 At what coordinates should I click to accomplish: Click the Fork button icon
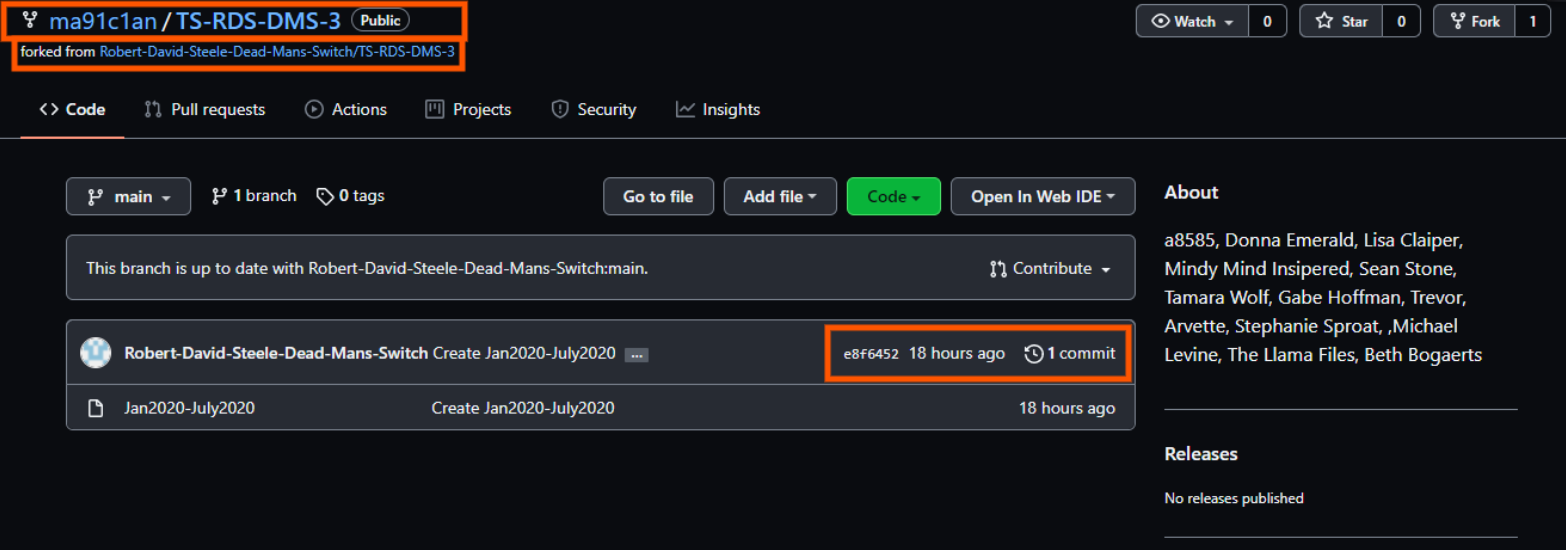click(x=1459, y=21)
